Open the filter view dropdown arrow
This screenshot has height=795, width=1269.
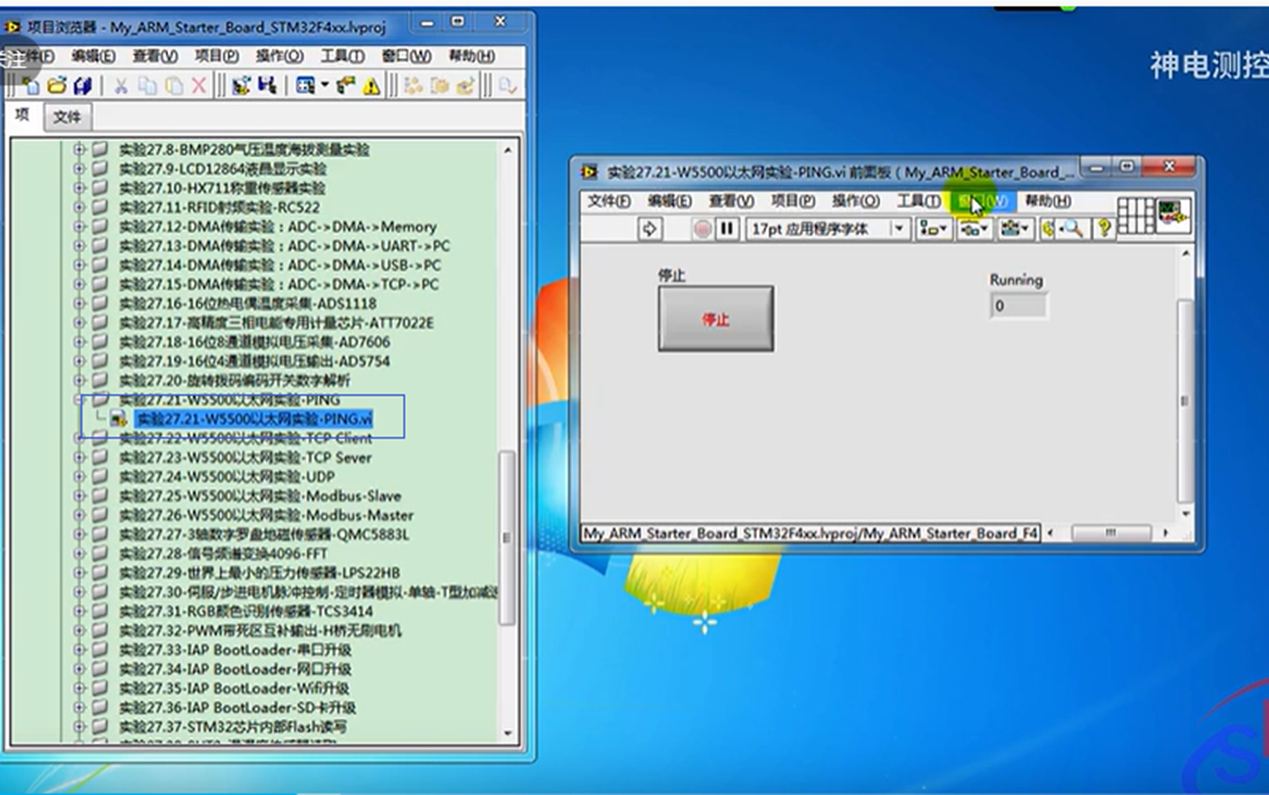(324, 86)
